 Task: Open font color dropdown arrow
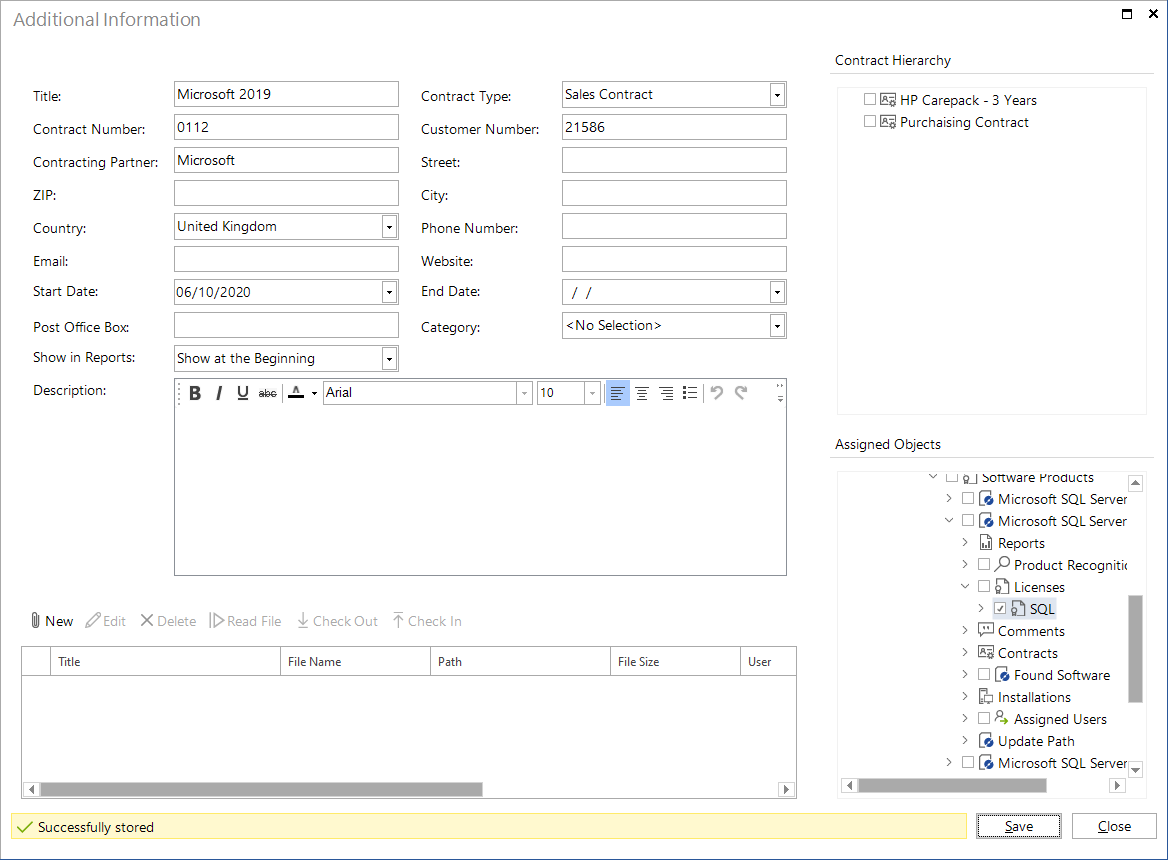(x=314, y=393)
